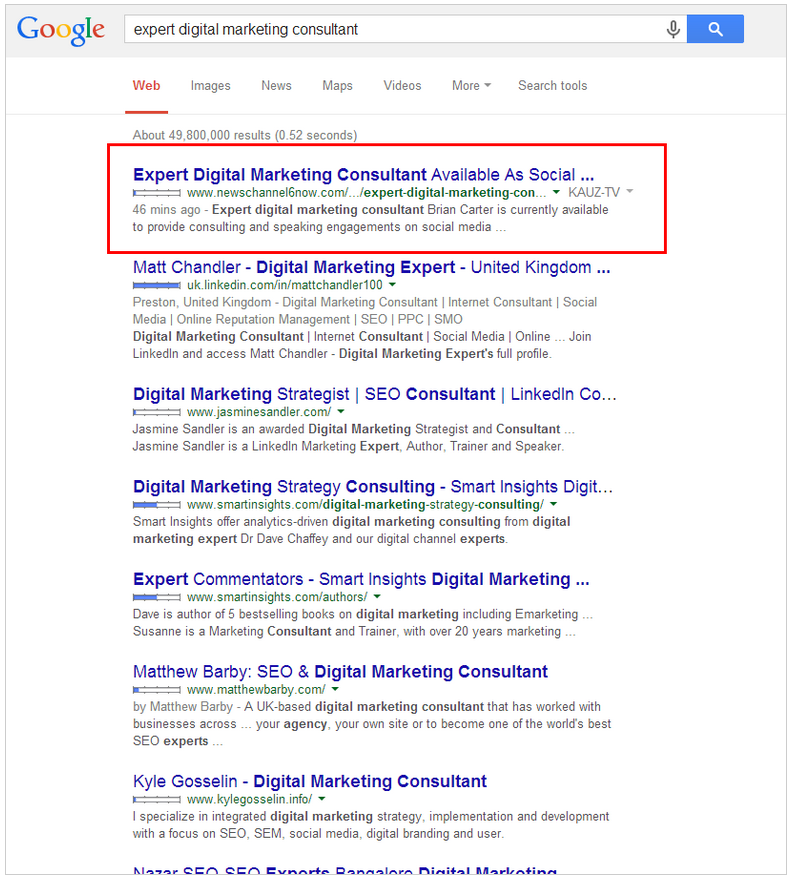This screenshot has height=876, width=789.
Task: Expand the arrow next to uk.linkedin.com/in/mattchandler100
Action: tap(392, 285)
